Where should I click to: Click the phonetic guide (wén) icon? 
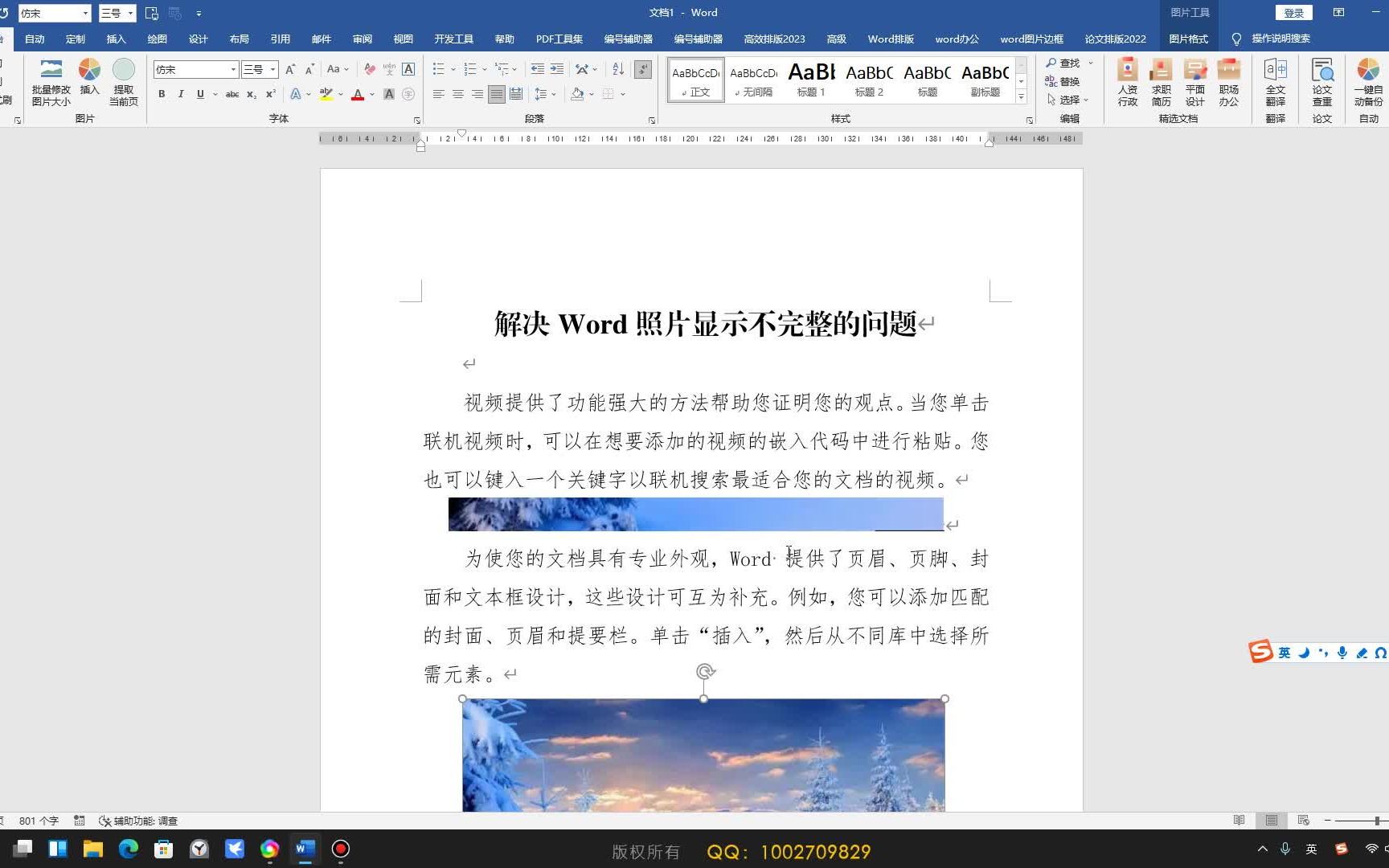[389, 69]
